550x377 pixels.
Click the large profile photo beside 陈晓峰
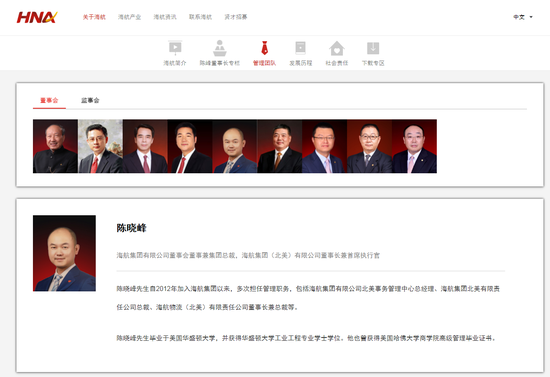pyautogui.click(x=64, y=253)
